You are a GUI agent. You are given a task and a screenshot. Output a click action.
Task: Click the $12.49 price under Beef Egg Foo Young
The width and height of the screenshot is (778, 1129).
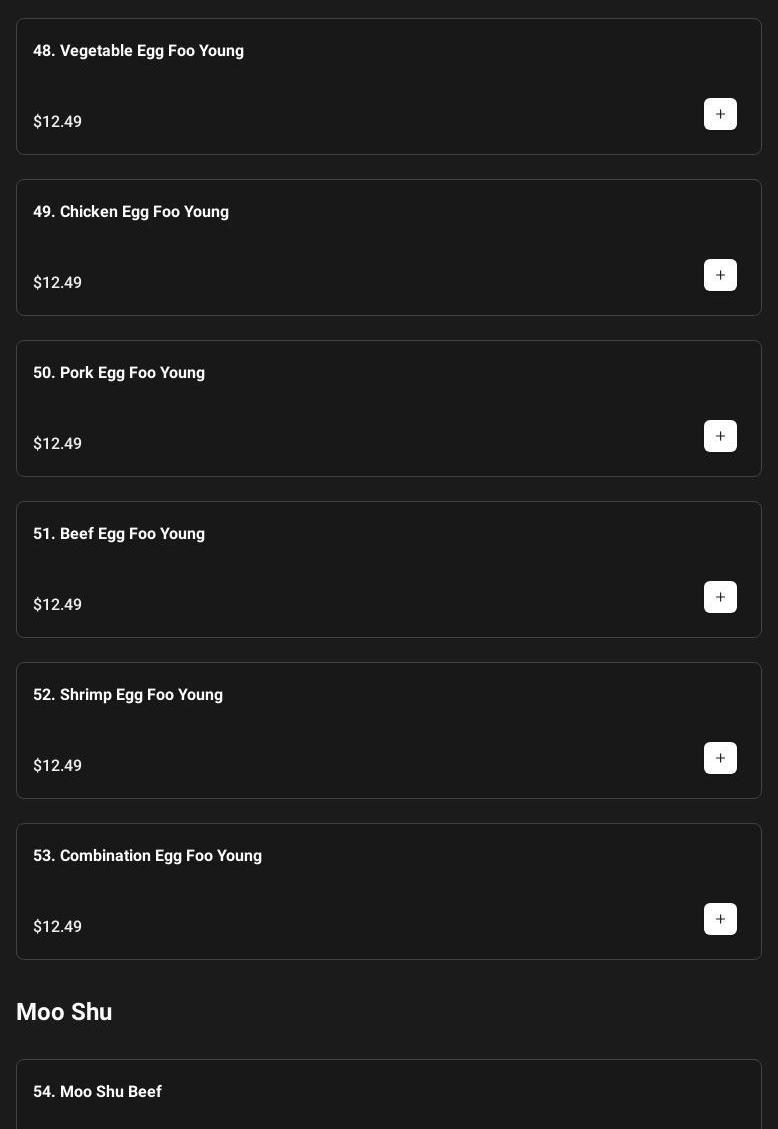[x=58, y=605]
